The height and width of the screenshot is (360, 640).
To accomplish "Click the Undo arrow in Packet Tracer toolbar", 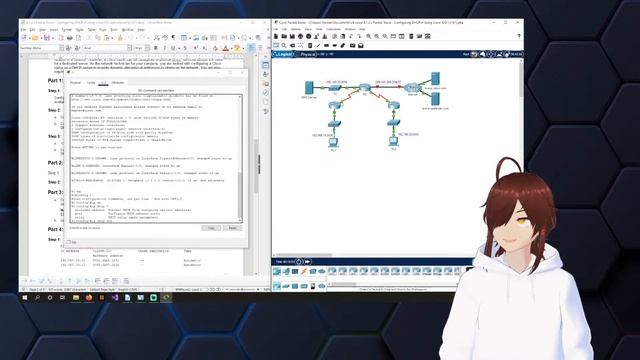I will coord(351,36).
